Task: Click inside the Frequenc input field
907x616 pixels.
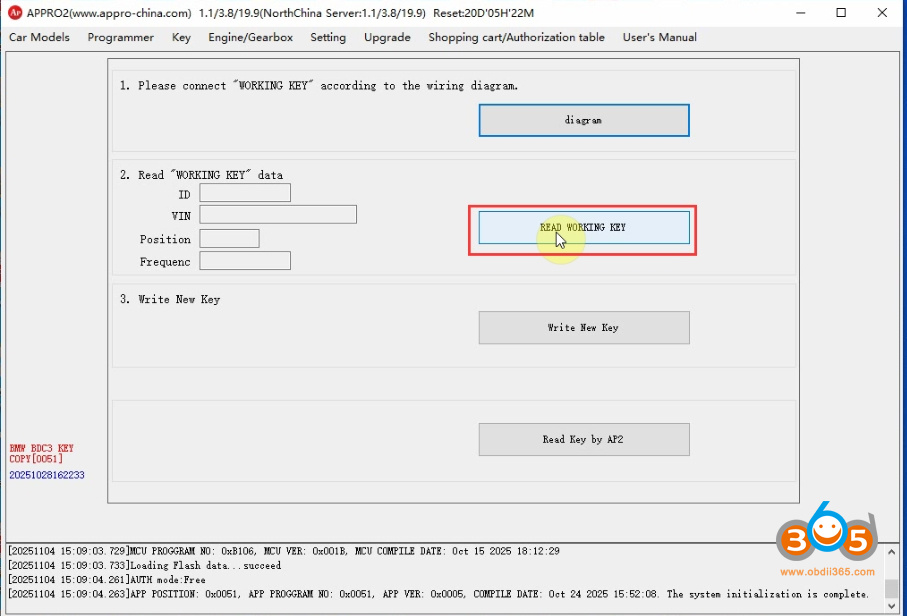Action: coord(244,260)
